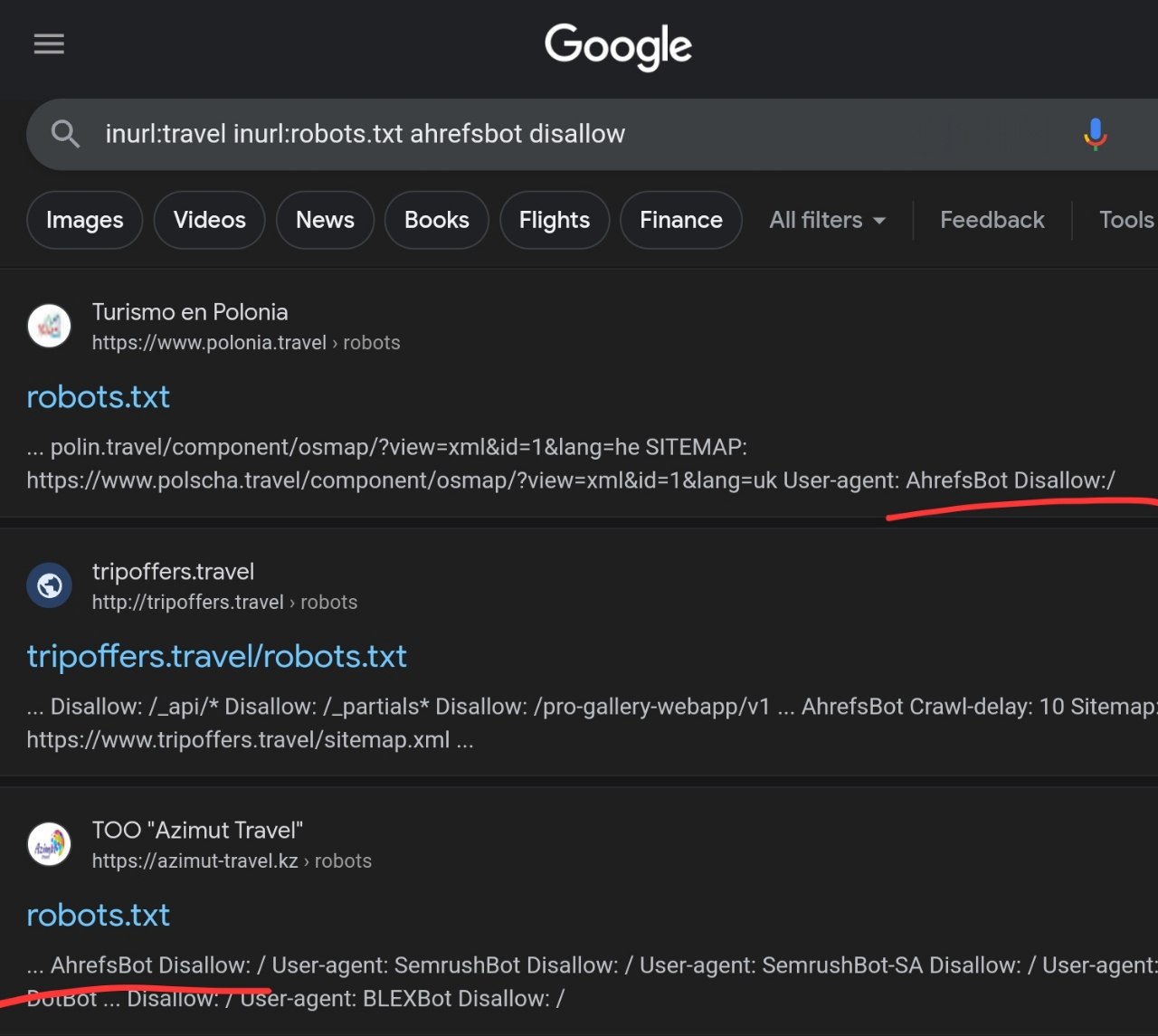Click the Google logo
This screenshot has width=1158, height=1036.
(619, 46)
